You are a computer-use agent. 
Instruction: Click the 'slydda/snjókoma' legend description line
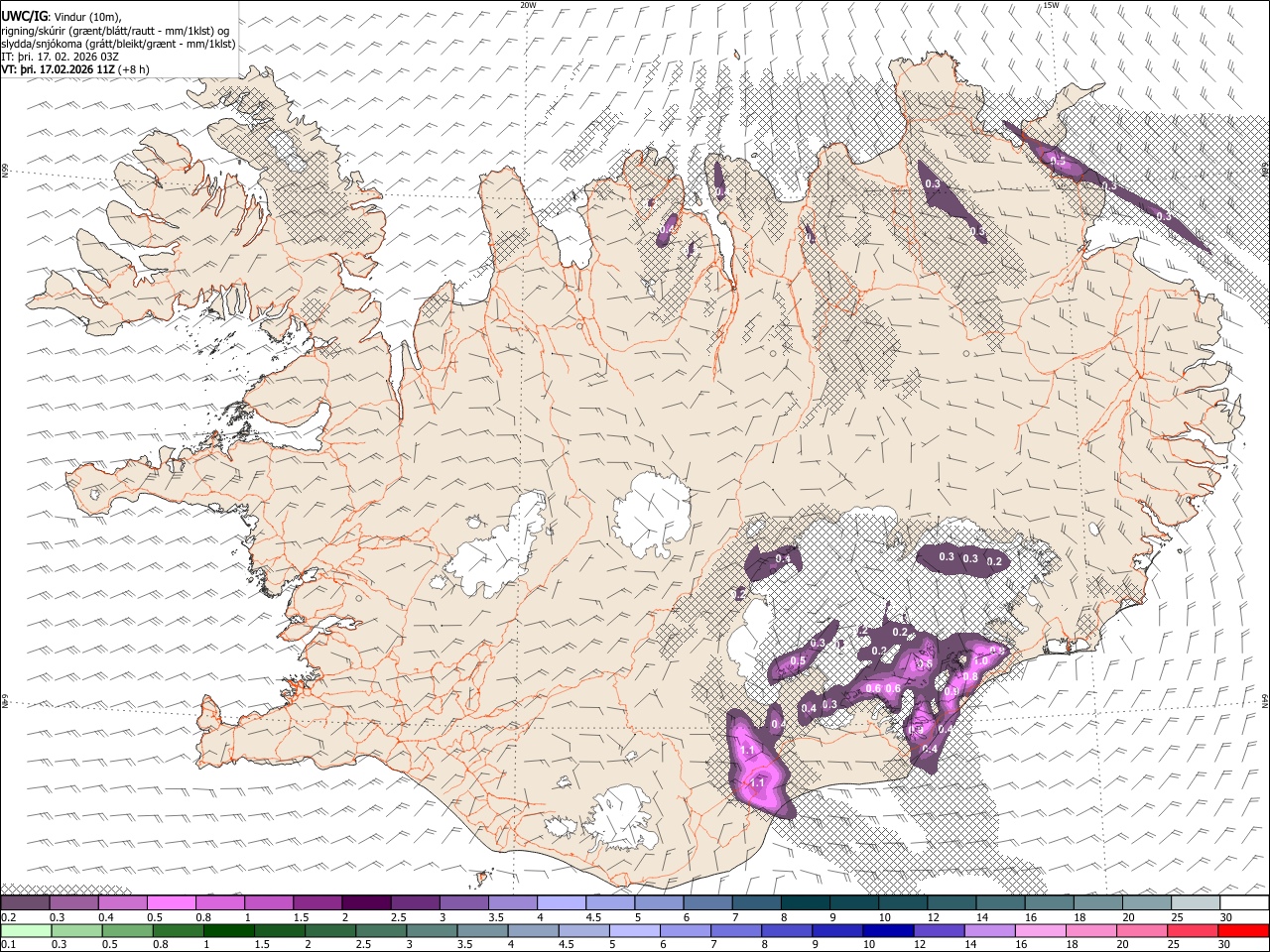118,44
